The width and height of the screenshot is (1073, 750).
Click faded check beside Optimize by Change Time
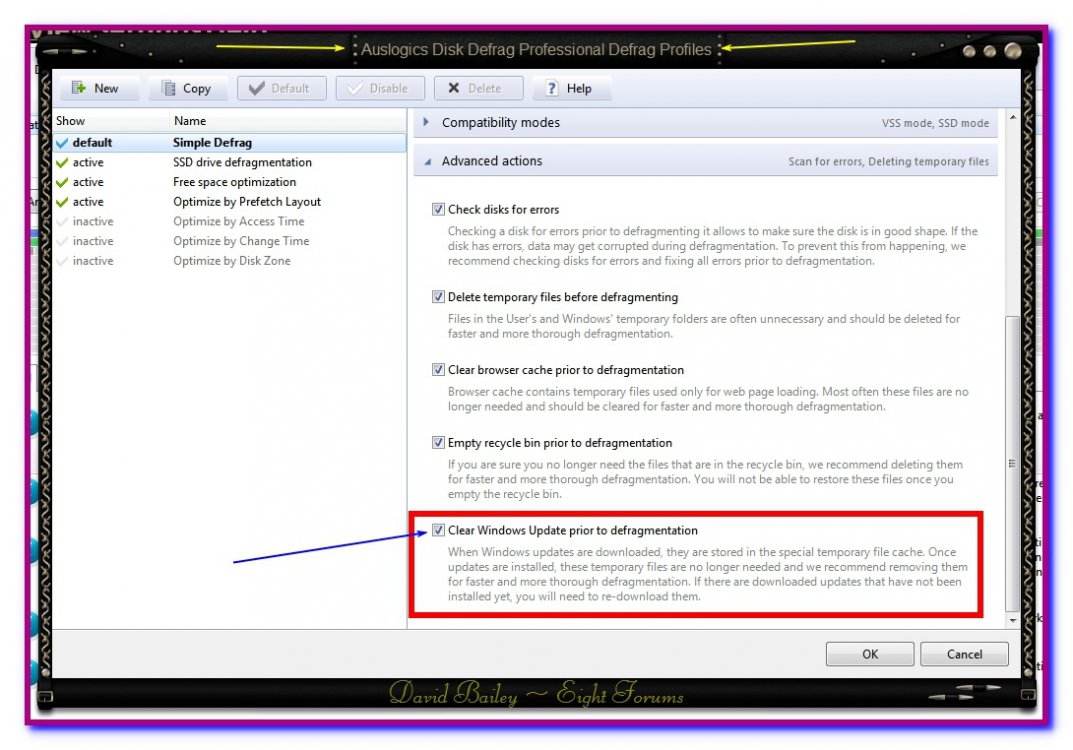[x=62, y=242]
